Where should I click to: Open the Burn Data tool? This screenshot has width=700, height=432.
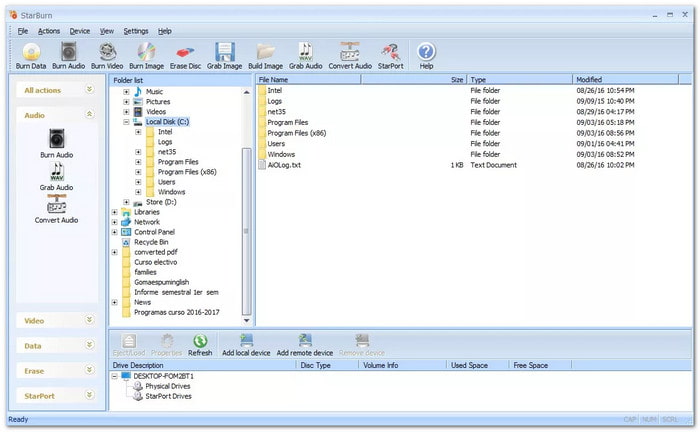[31, 56]
